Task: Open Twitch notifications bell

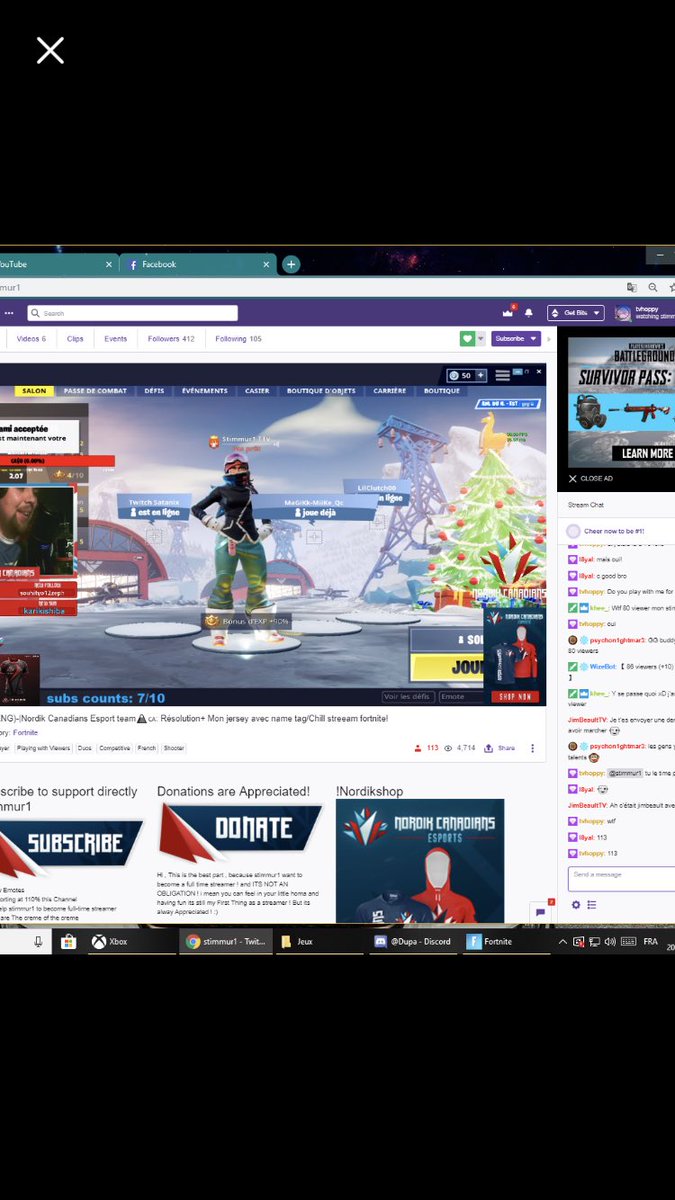Action: 529,313
